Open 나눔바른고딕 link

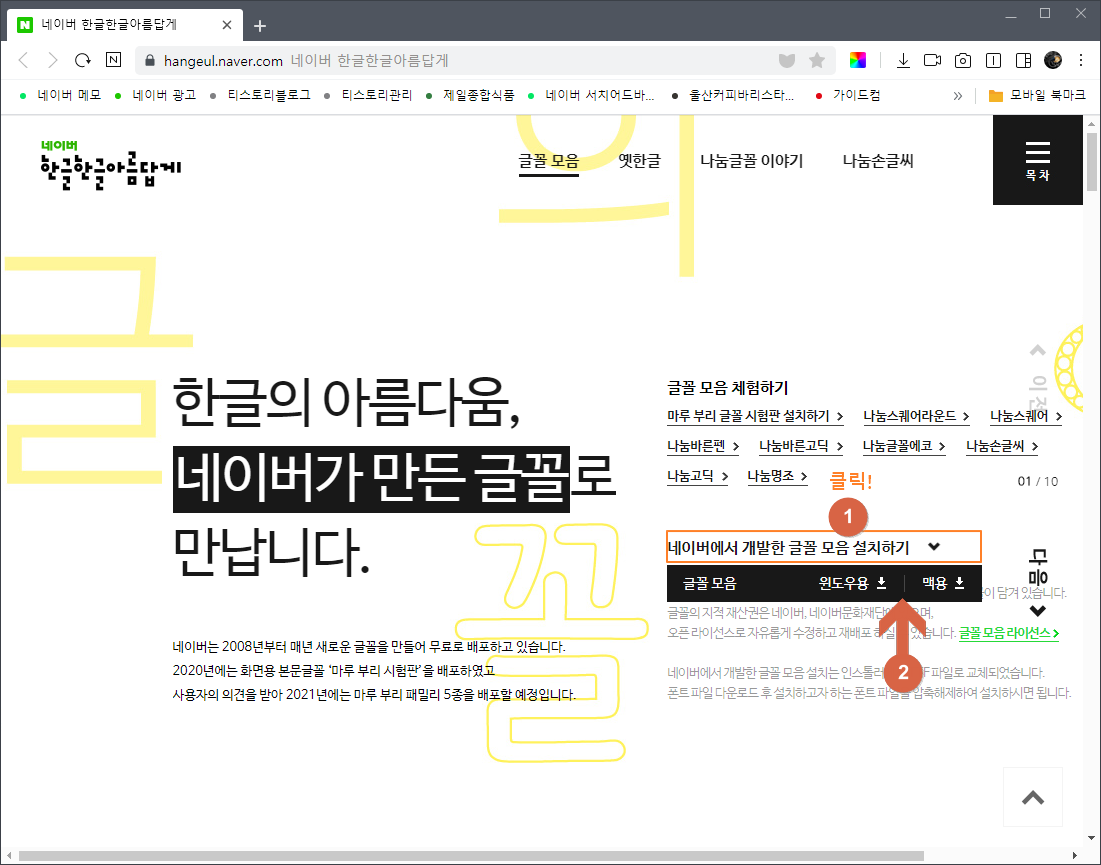800,447
